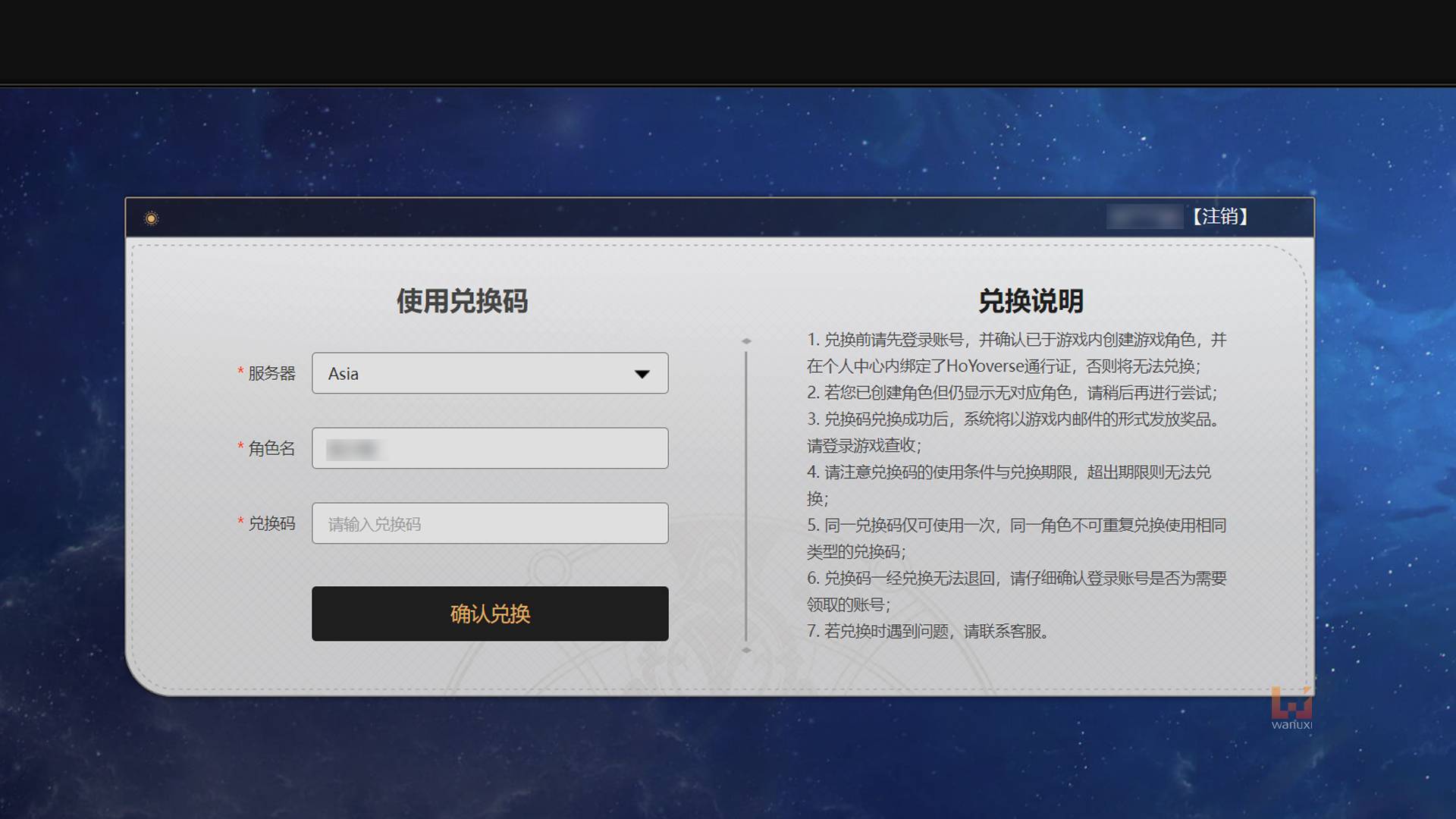Click instruction 7 about 请联系客服

click(x=927, y=631)
